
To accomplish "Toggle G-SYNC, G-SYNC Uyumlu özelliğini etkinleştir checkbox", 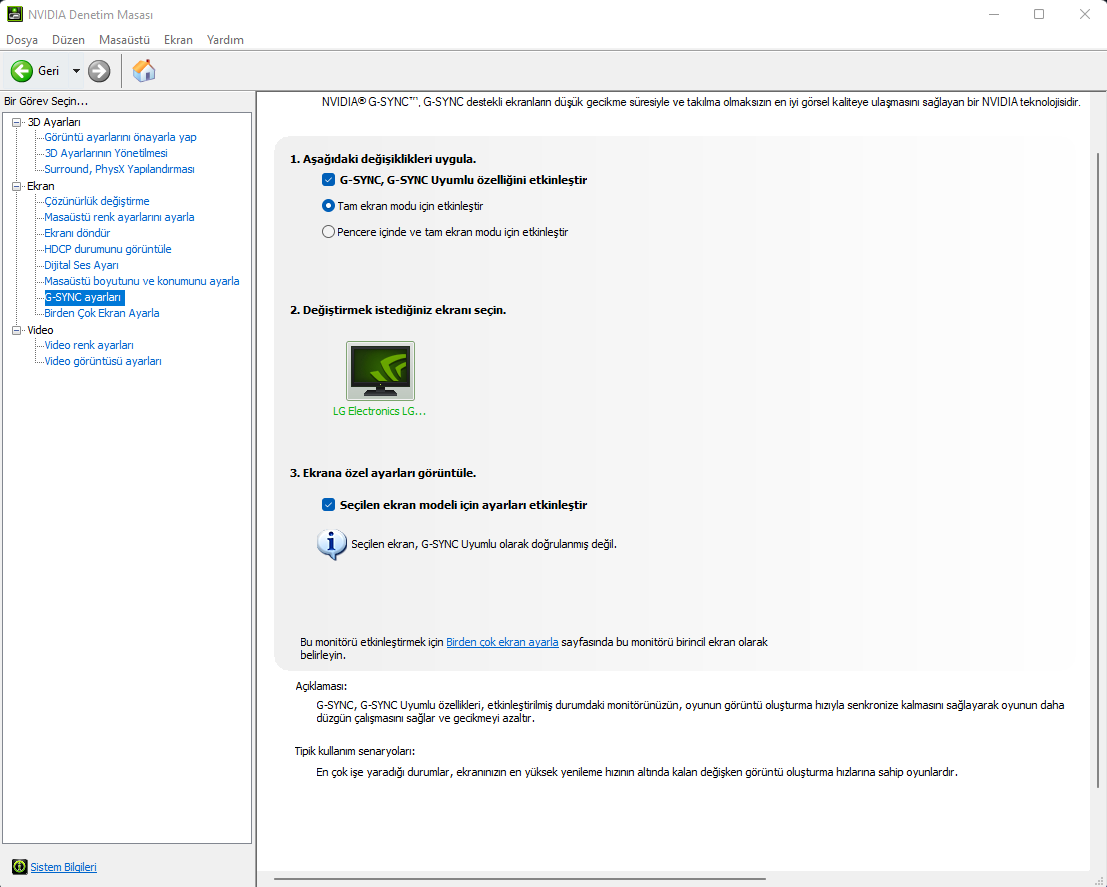I will coord(328,179).
